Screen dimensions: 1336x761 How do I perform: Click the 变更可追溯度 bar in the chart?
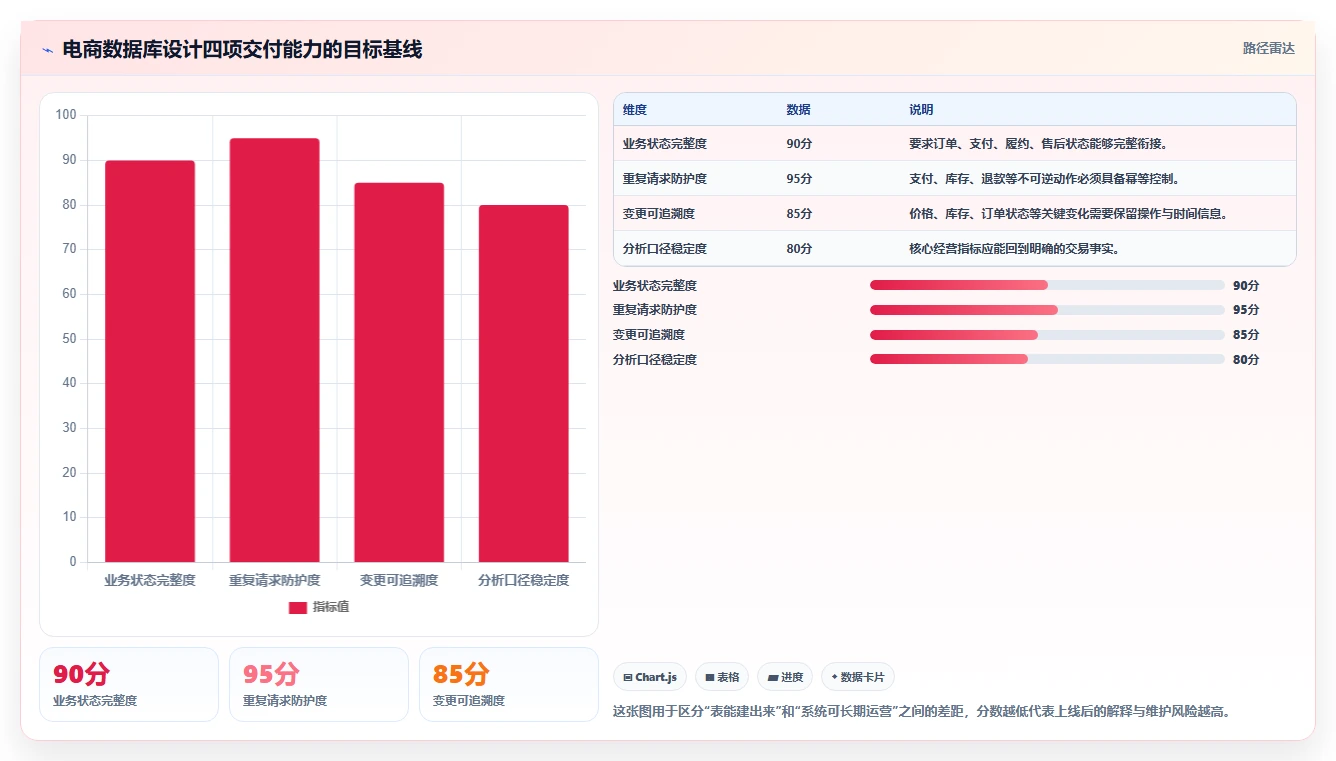(399, 372)
